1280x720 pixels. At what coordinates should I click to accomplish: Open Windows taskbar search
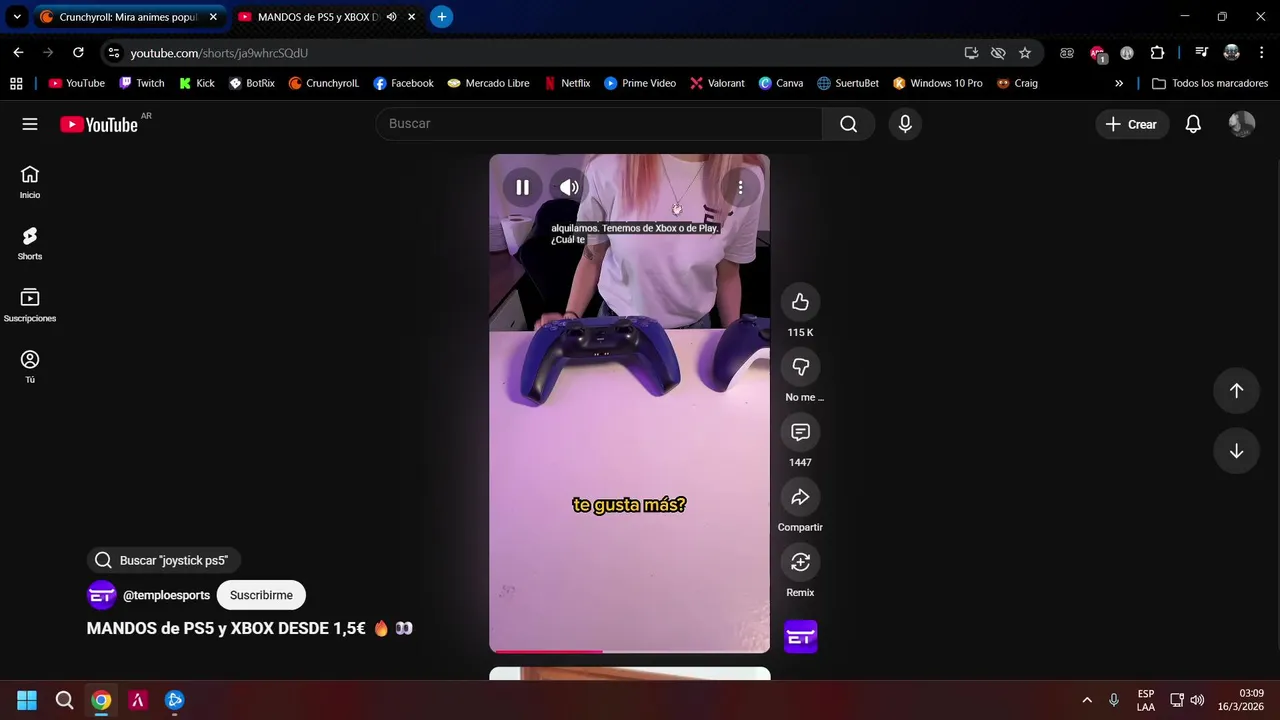click(x=64, y=700)
